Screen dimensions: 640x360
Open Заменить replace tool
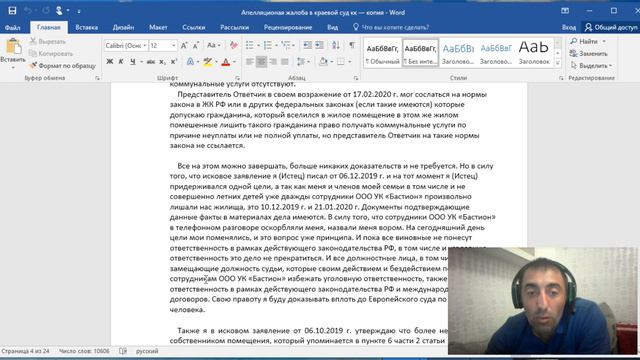click(589, 53)
